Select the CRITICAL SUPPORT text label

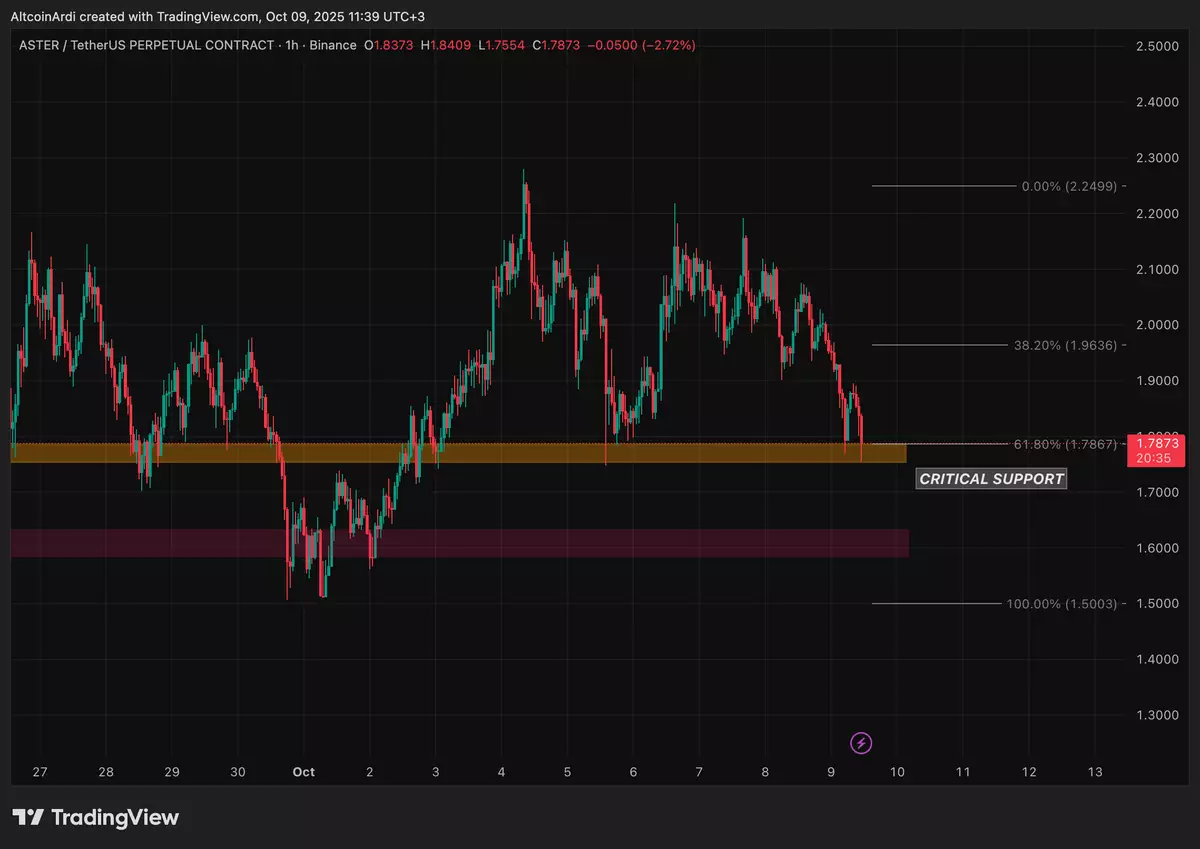[991, 479]
